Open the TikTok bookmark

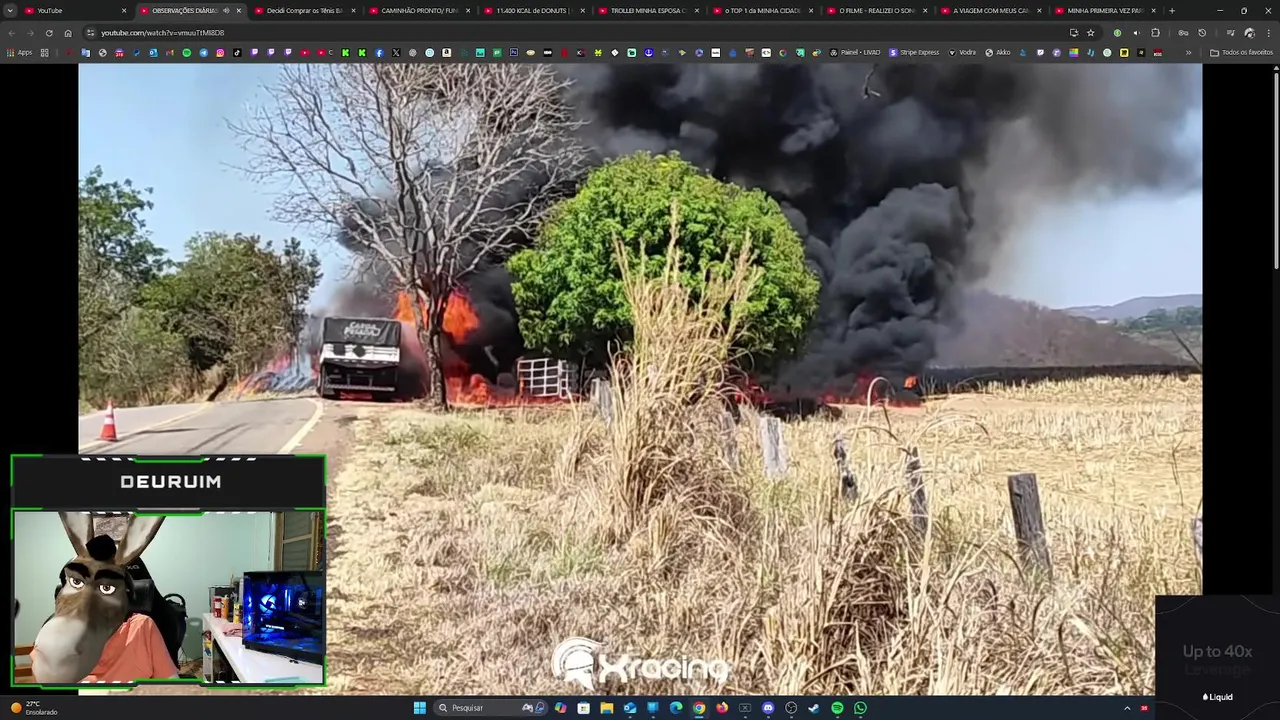pyautogui.click(x=237, y=52)
